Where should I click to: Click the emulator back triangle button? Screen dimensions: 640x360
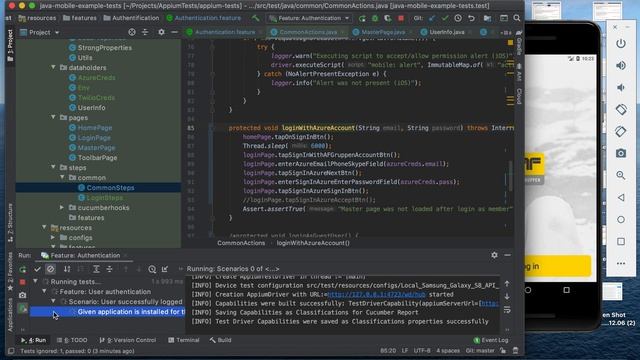coord(621,198)
